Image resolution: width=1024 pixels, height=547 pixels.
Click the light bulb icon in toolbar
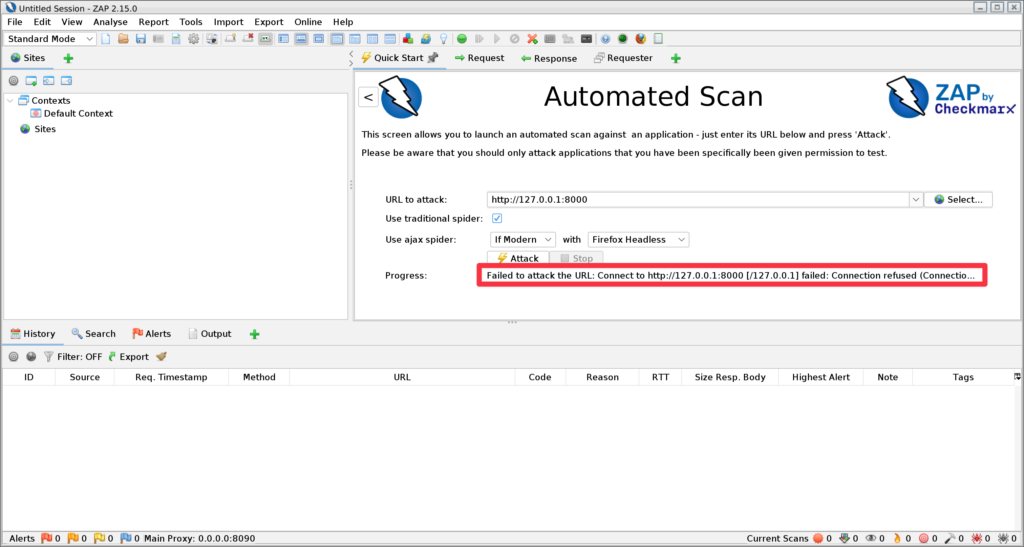click(x=443, y=39)
